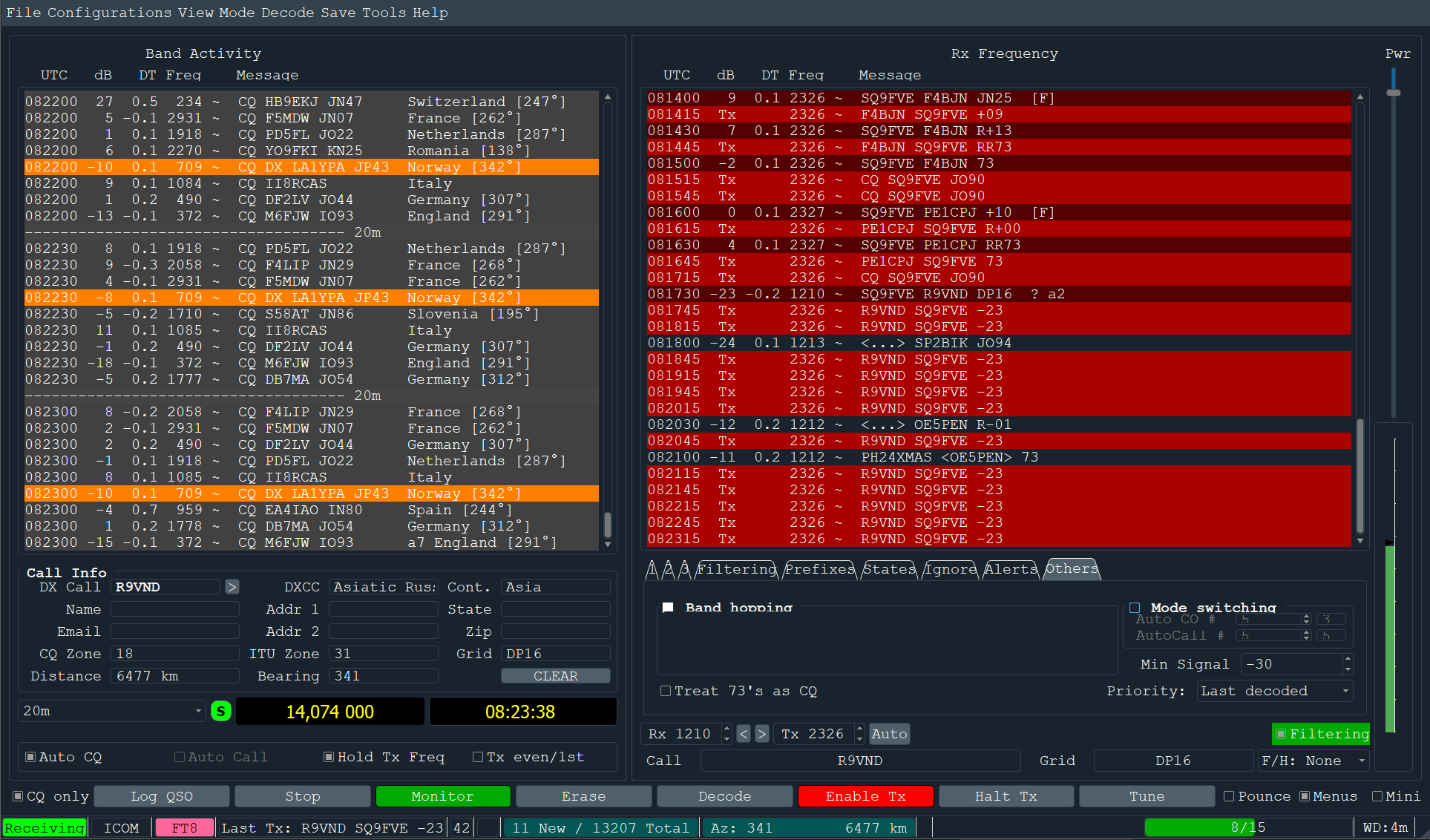The image size is (1430, 840).
Task: Open the Tools menu
Action: [384, 13]
